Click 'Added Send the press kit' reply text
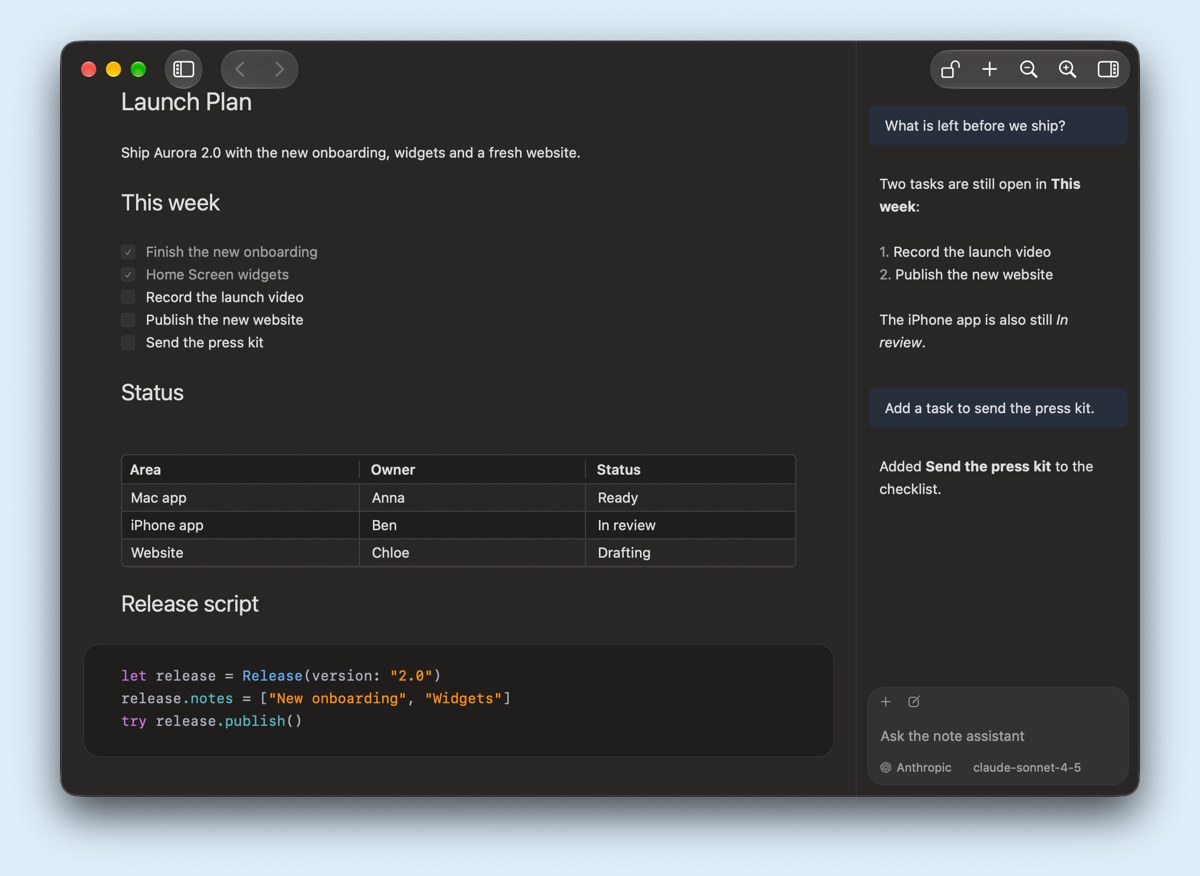This screenshot has height=876, width=1200. [x=986, y=477]
